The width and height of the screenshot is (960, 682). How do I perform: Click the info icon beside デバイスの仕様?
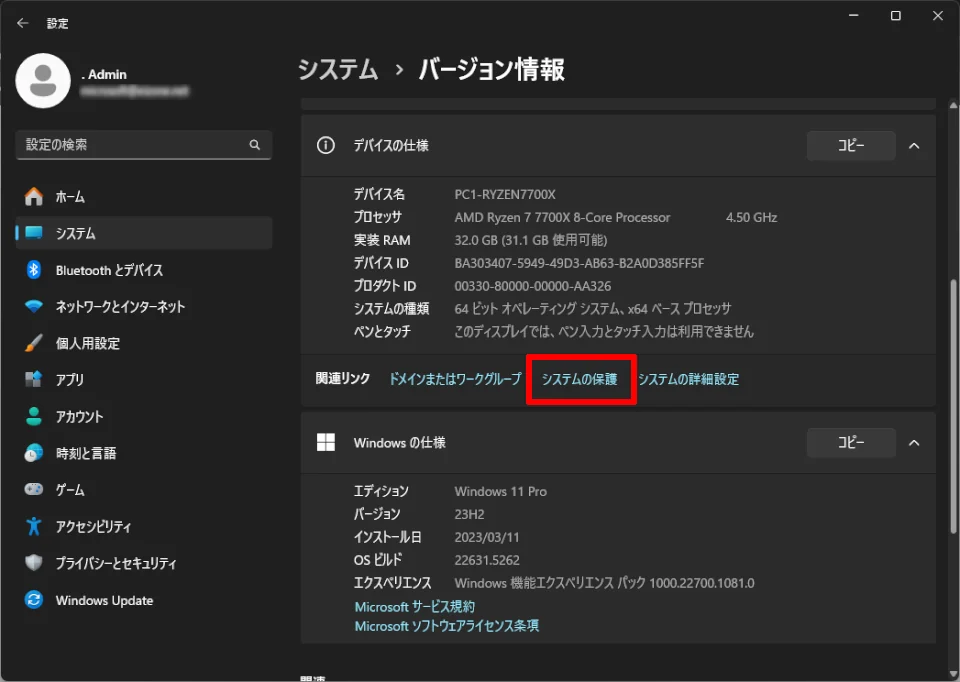click(326, 145)
